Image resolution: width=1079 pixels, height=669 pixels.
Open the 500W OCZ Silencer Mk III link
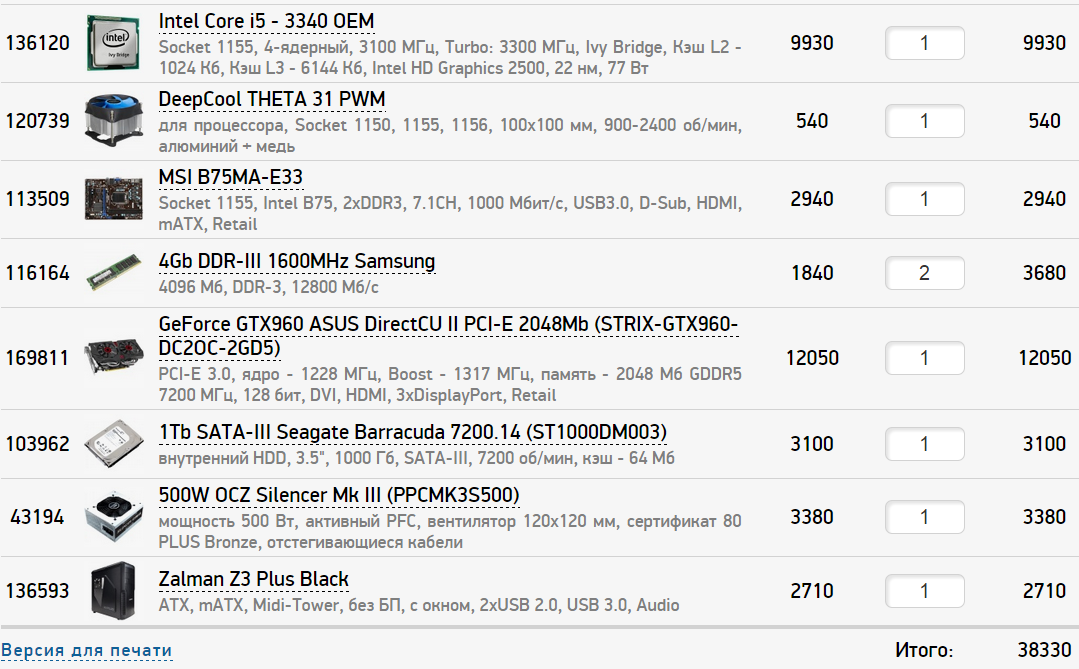click(339, 495)
